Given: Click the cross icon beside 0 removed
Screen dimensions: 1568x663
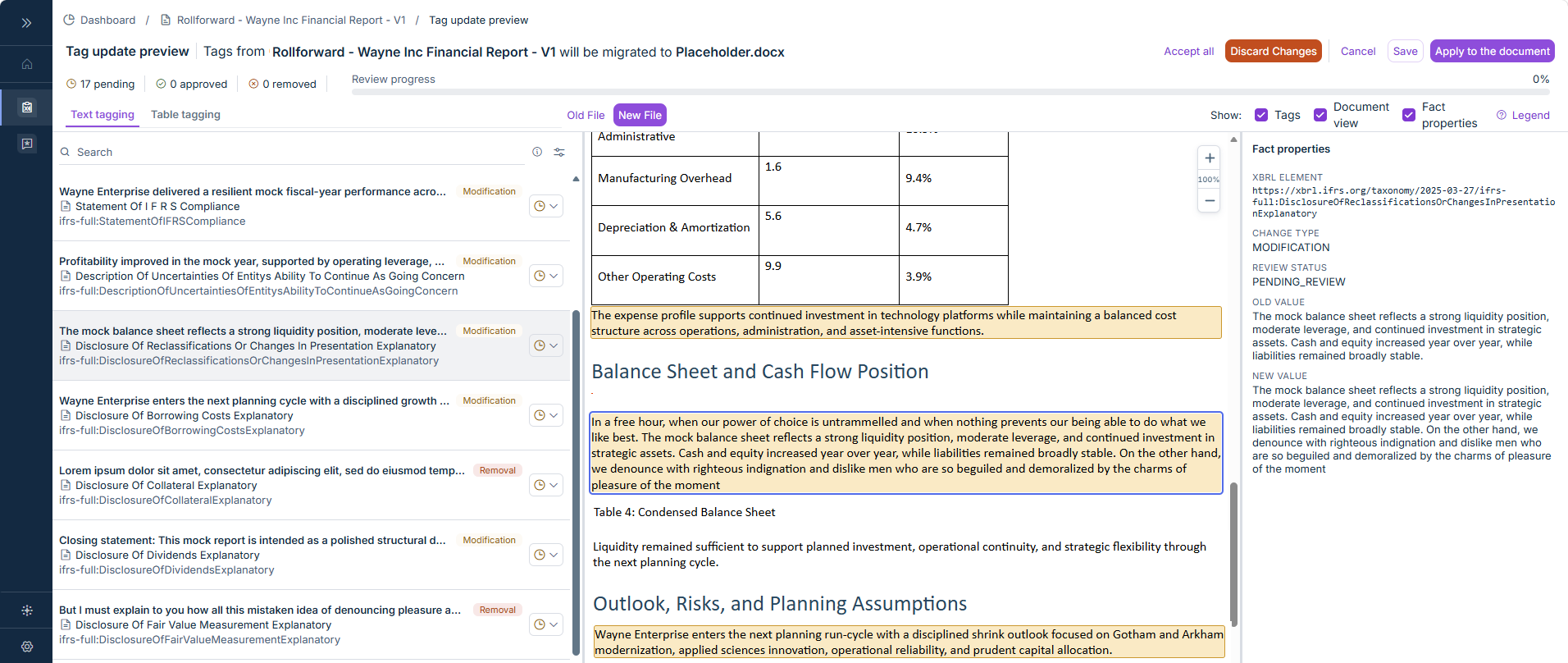Looking at the screenshot, I should coord(253,84).
